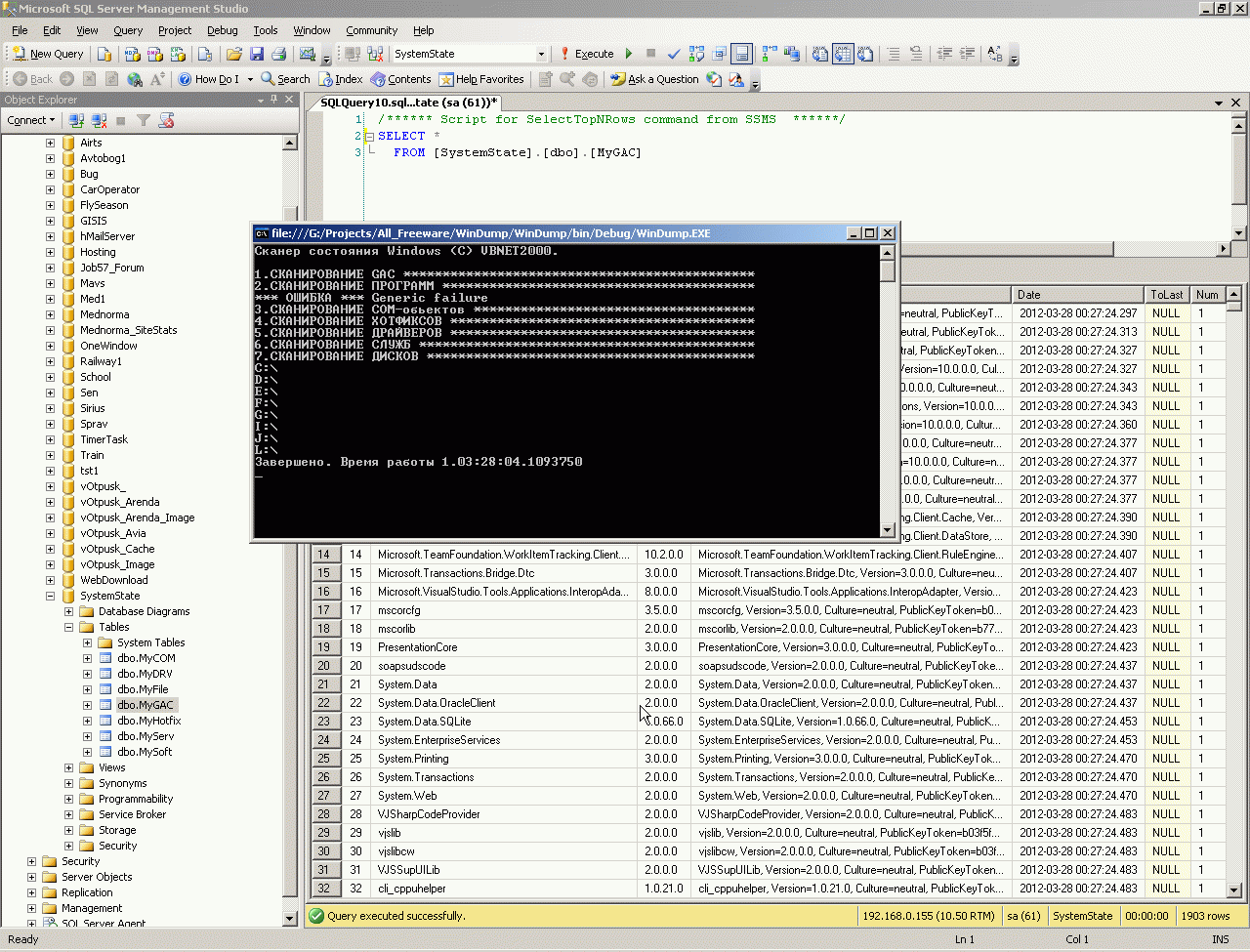The height and width of the screenshot is (952, 1250).
Task: Click the New Query toolbar button
Action: [x=48, y=54]
